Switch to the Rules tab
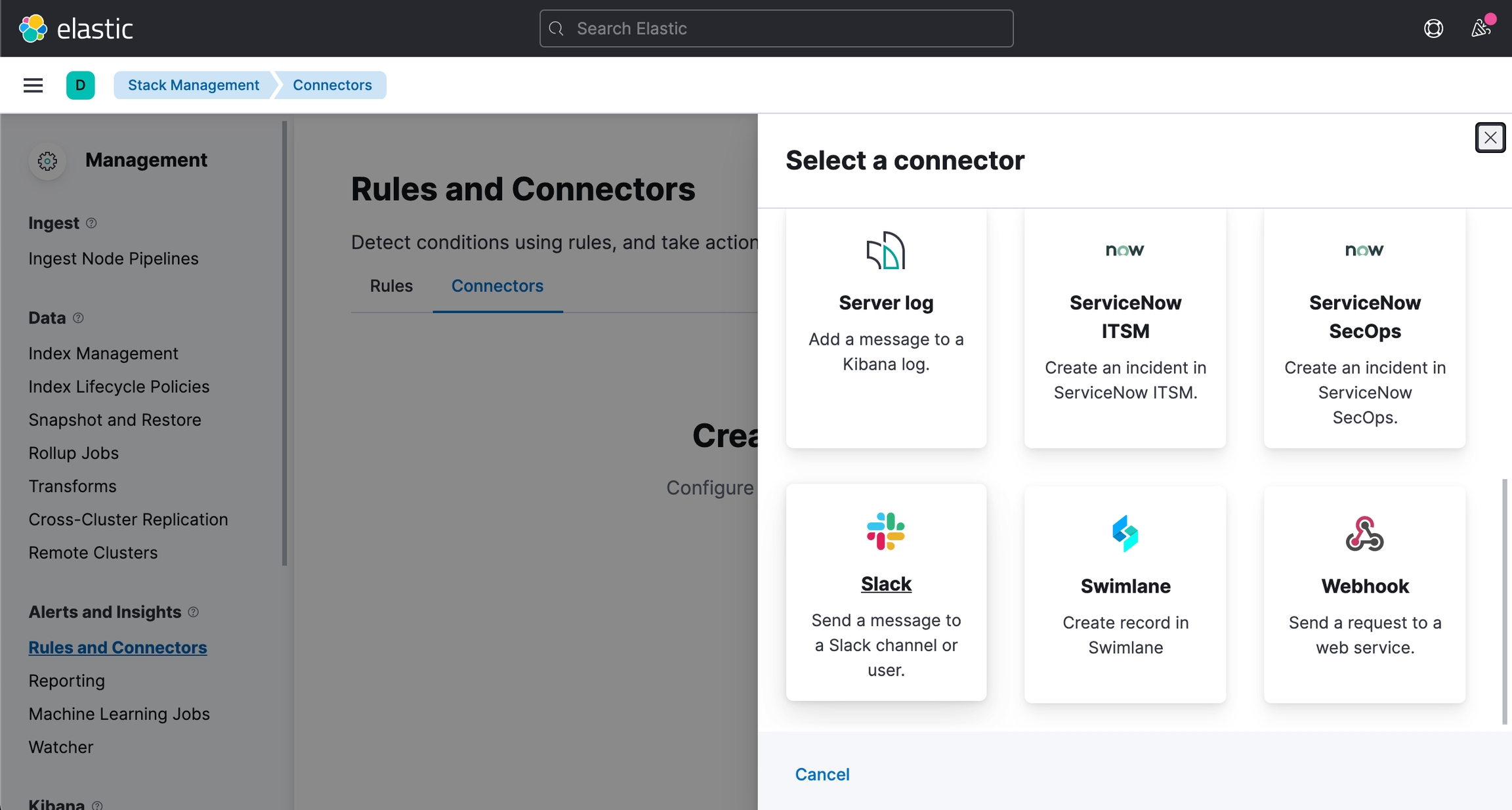Viewport: 1512px width, 810px height. pyautogui.click(x=391, y=286)
